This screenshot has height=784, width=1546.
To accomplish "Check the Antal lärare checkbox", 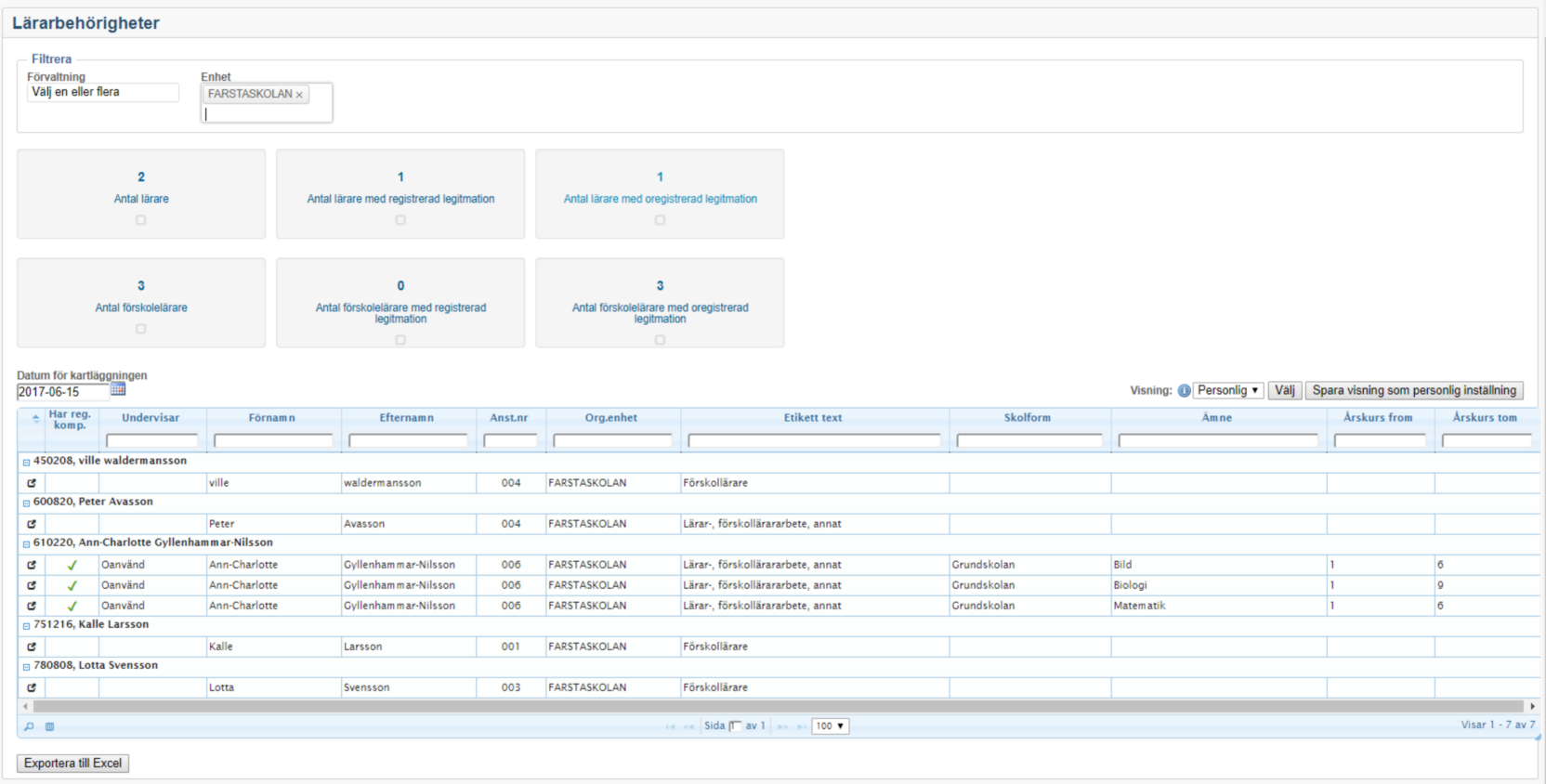I will coord(141,220).
